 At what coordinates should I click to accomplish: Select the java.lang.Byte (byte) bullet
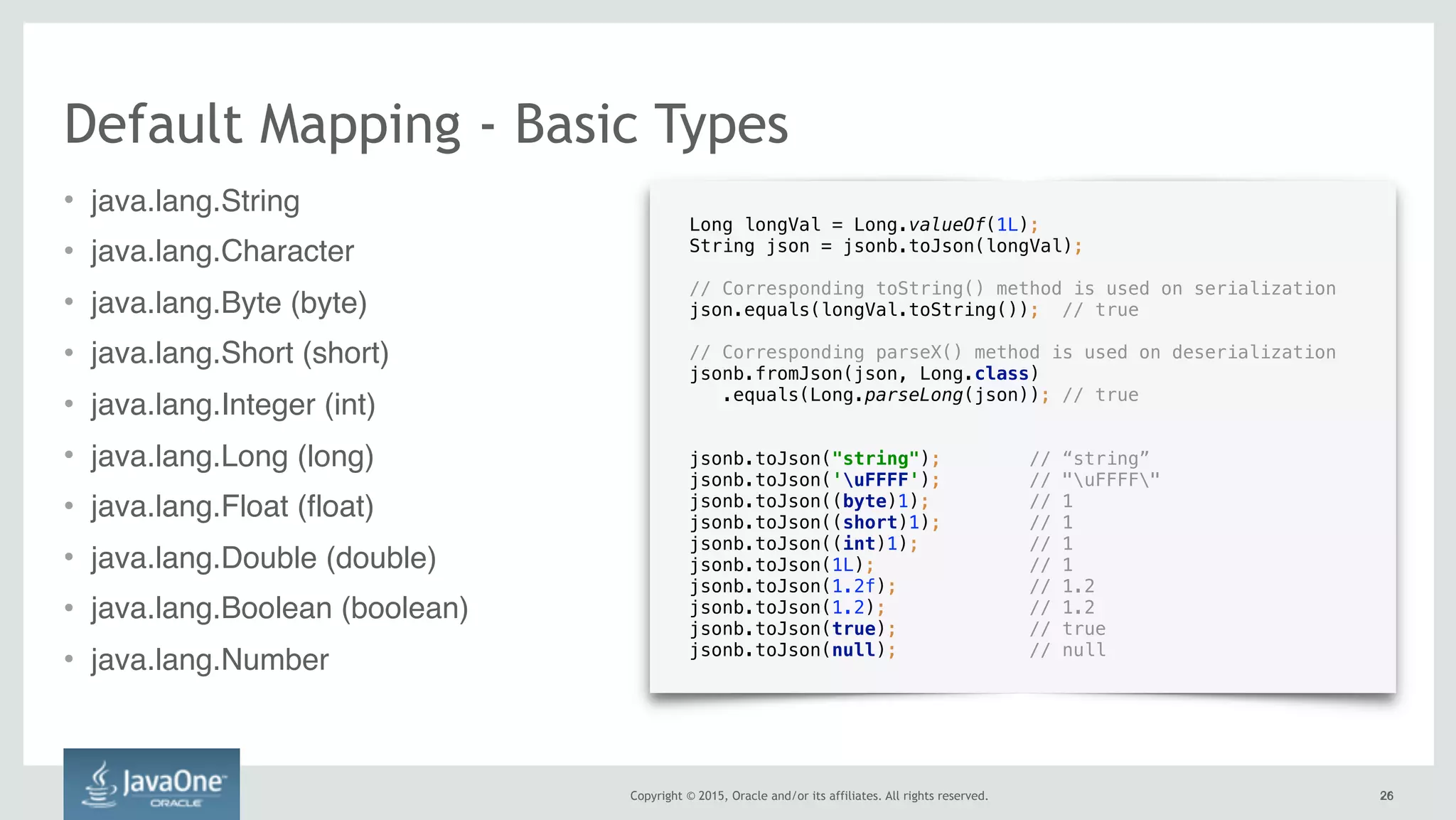pyautogui.click(x=228, y=303)
